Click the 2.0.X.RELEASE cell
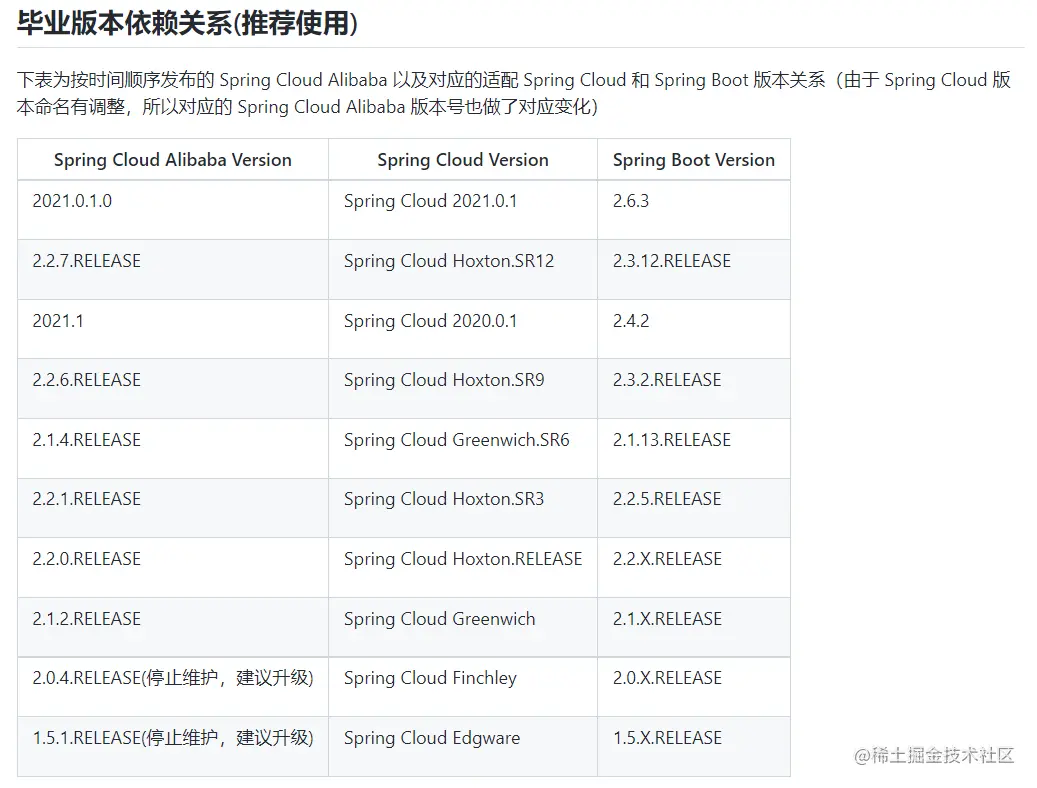This screenshot has width=1037, height=788. (694, 686)
